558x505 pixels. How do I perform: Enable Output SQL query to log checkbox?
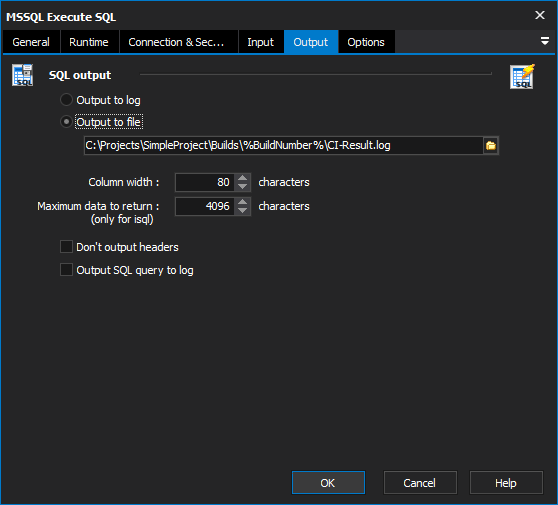coord(67,270)
